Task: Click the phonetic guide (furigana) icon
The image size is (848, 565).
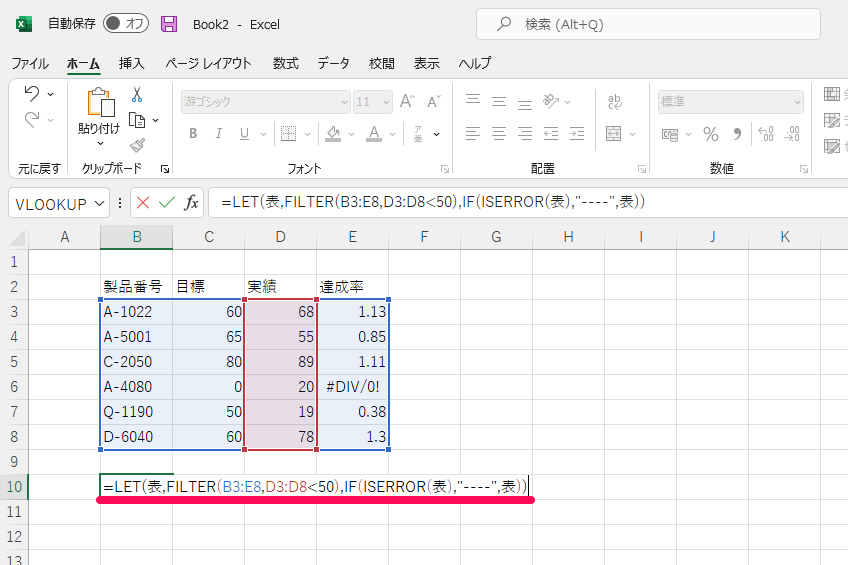Action: point(418,134)
